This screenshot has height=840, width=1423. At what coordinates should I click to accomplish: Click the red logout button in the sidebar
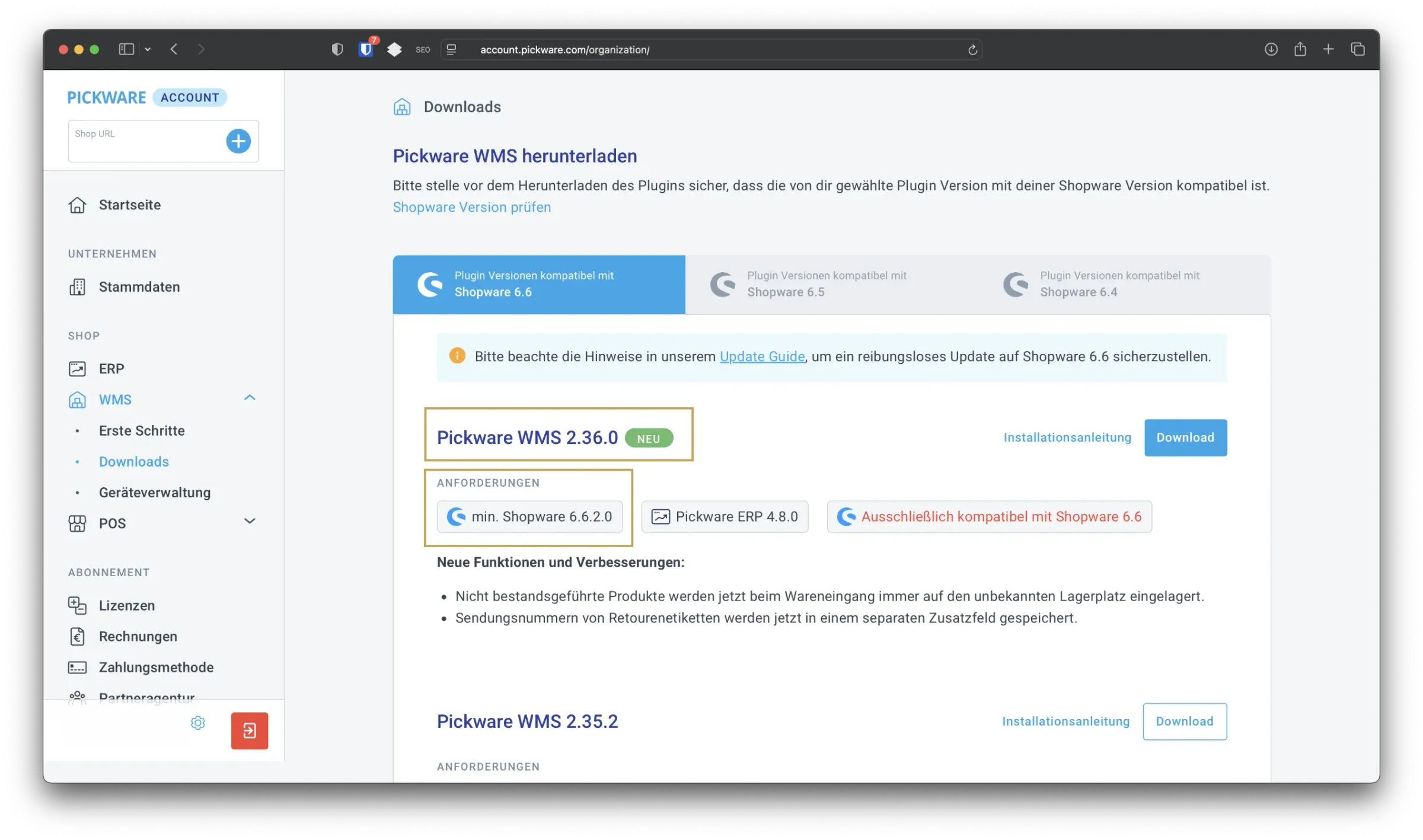[x=249, y=730]
